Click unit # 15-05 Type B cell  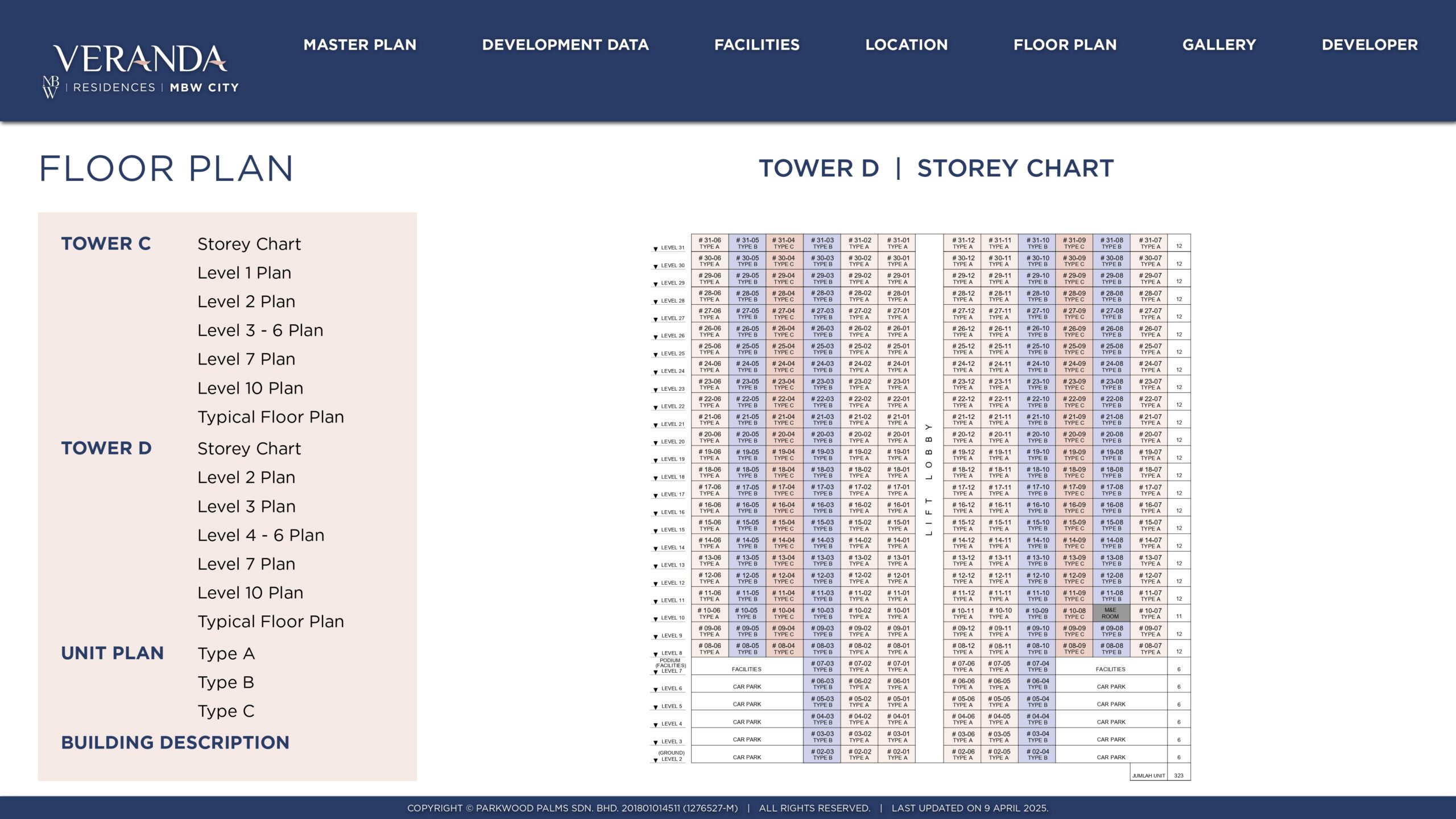747,525
